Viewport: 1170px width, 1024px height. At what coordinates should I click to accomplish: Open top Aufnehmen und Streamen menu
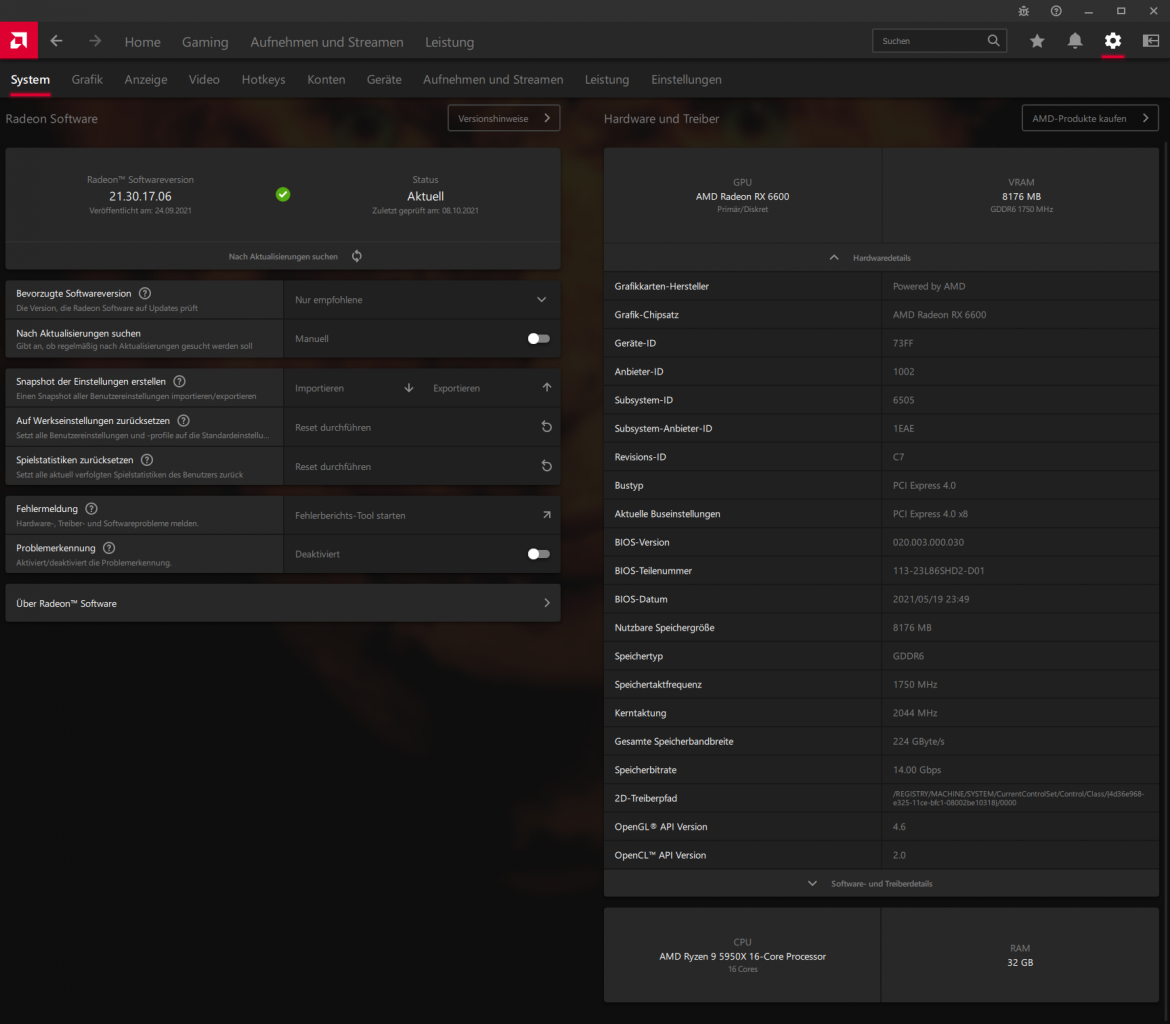327,42
